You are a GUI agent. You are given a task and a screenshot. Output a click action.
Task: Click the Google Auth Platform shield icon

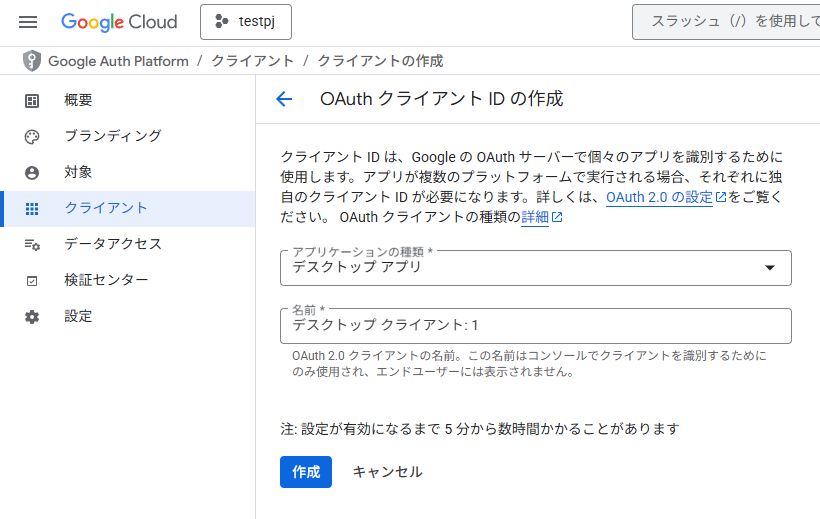(32, 61)
